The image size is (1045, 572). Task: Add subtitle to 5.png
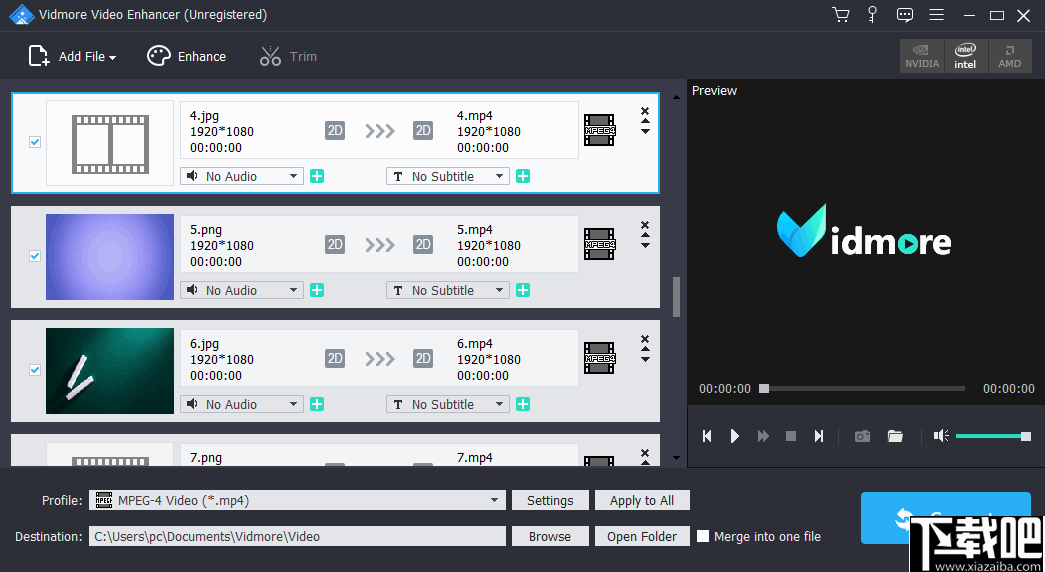coord(523,290)
